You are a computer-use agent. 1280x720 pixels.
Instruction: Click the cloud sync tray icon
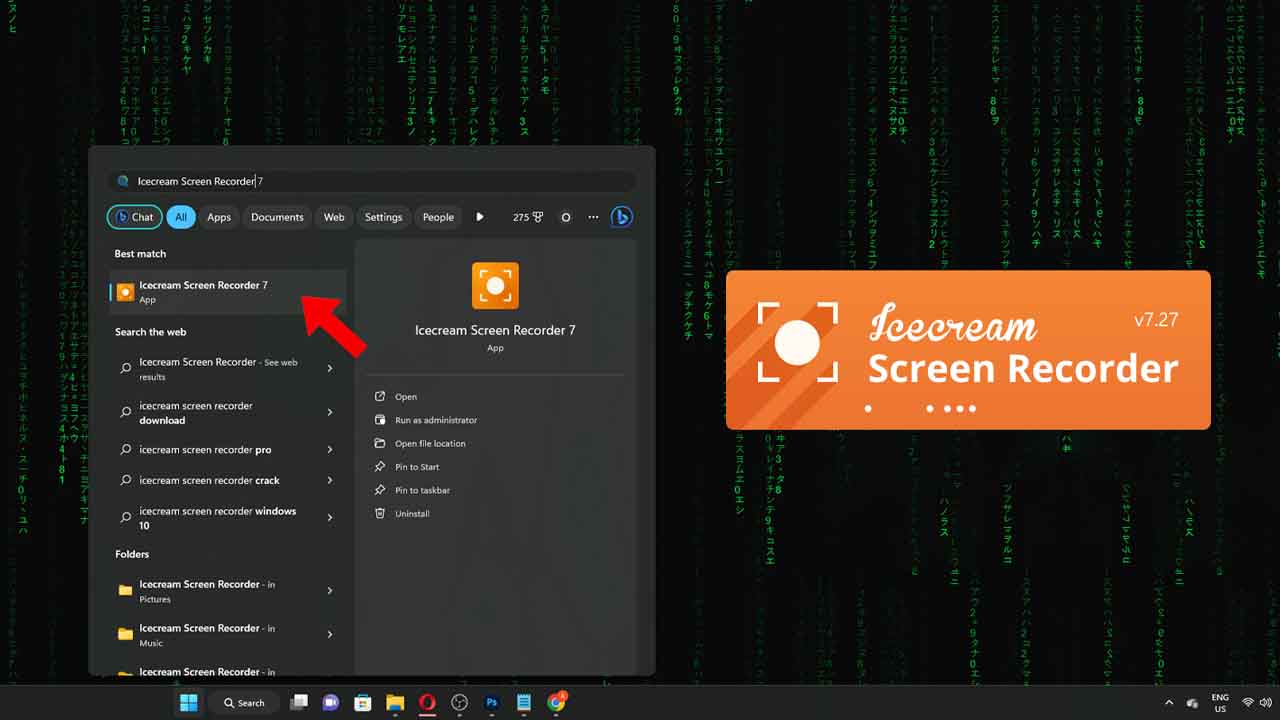pos(1192,703)
